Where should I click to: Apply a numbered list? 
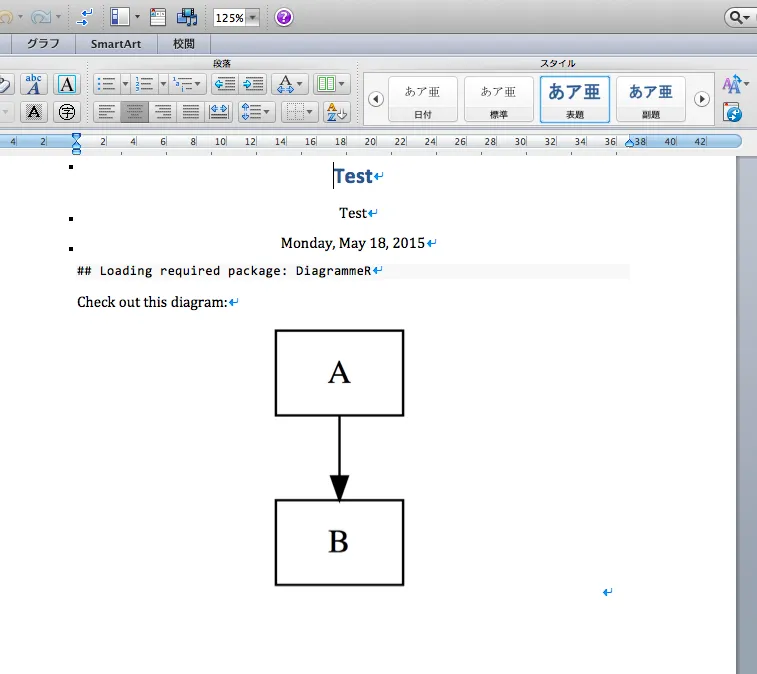click(144, 84)
